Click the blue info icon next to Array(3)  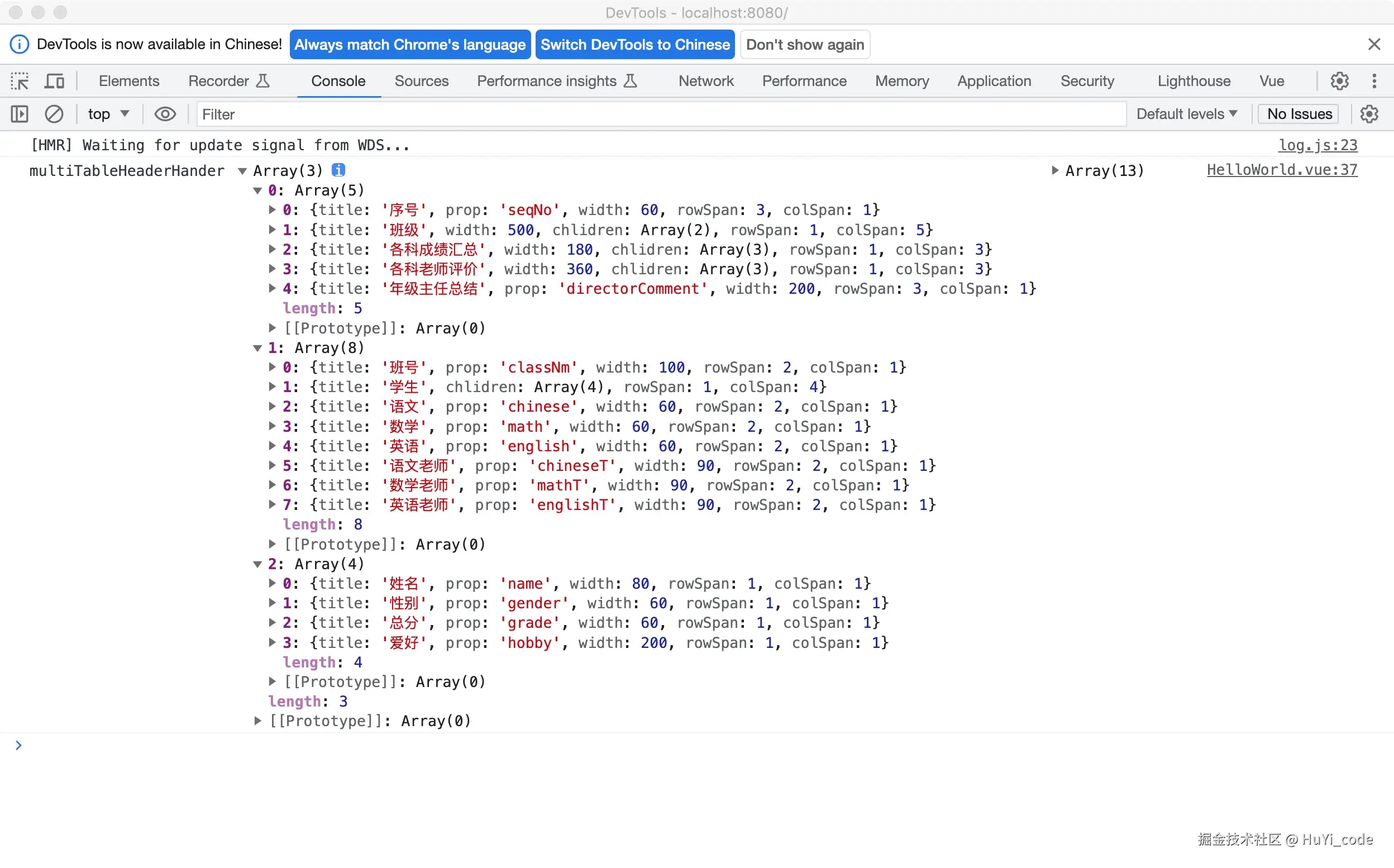tap(338, 170)
